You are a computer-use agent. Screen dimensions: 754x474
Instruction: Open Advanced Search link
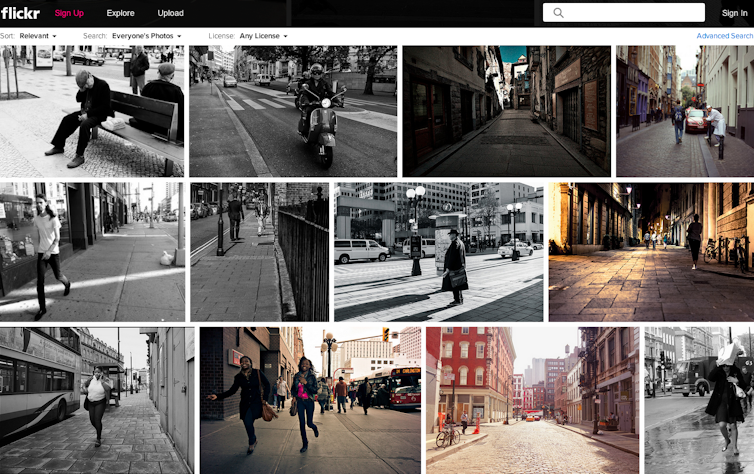tap(724, 36)
